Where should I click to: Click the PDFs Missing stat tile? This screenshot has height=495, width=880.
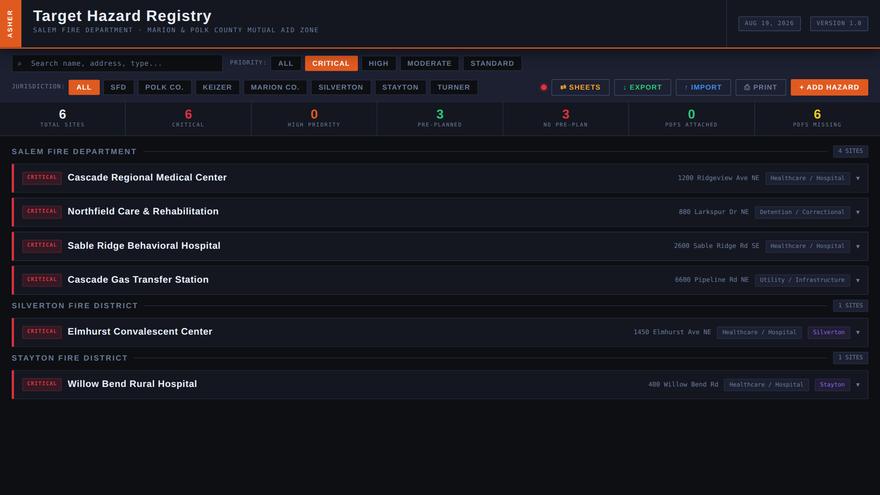[817, 118]
